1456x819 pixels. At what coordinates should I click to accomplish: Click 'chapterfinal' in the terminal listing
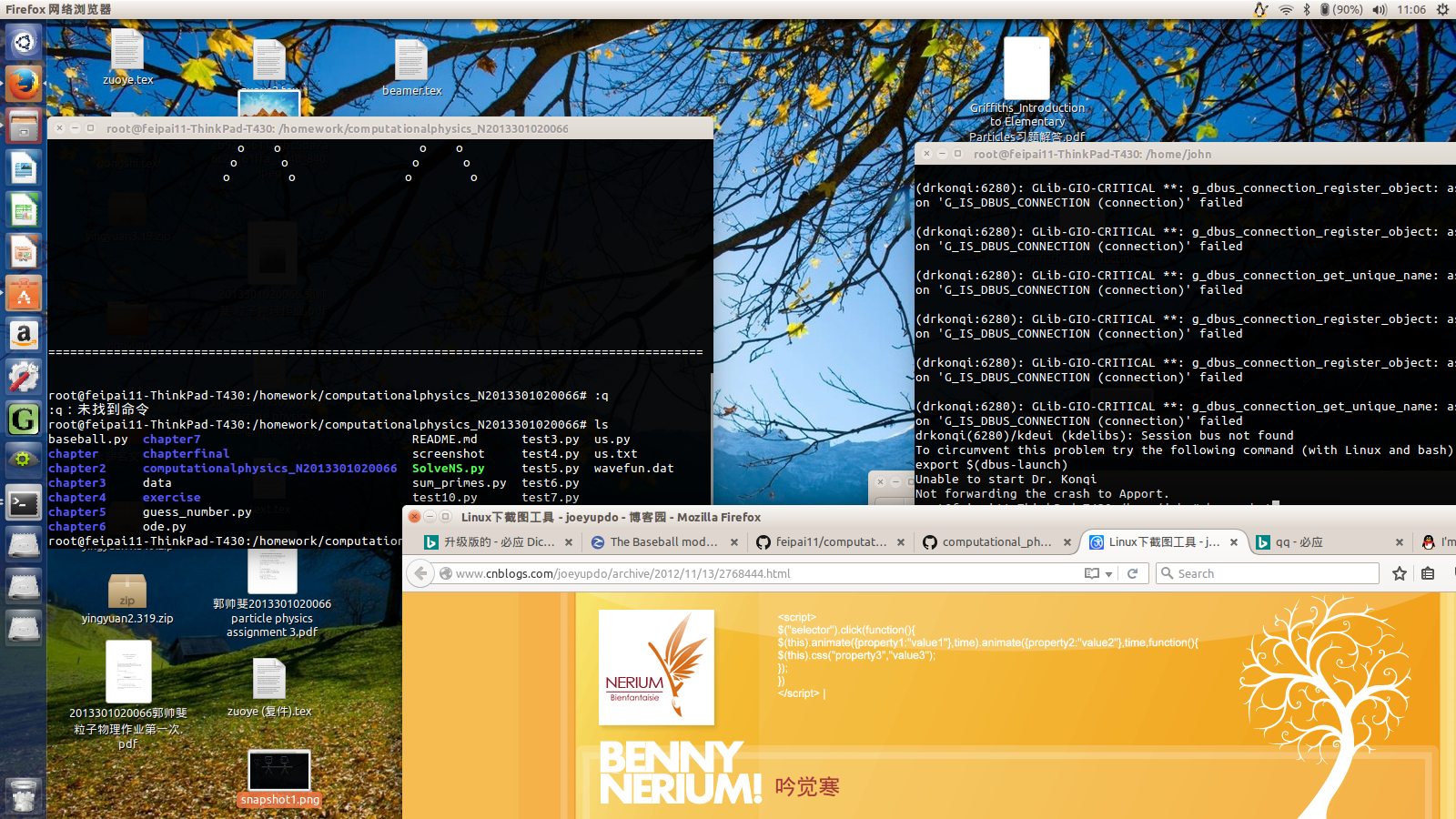(186, 454)
